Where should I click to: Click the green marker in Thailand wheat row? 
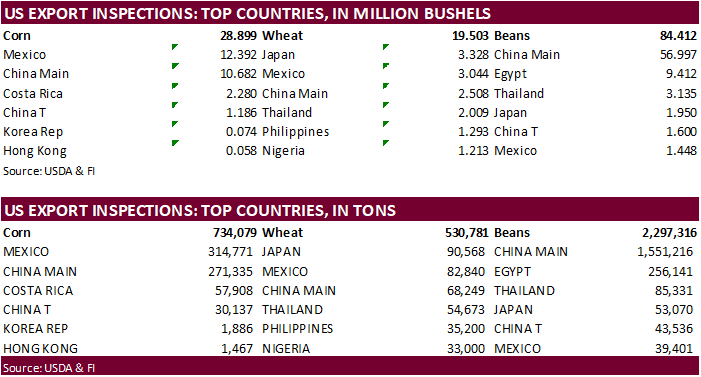coord(386,105)
